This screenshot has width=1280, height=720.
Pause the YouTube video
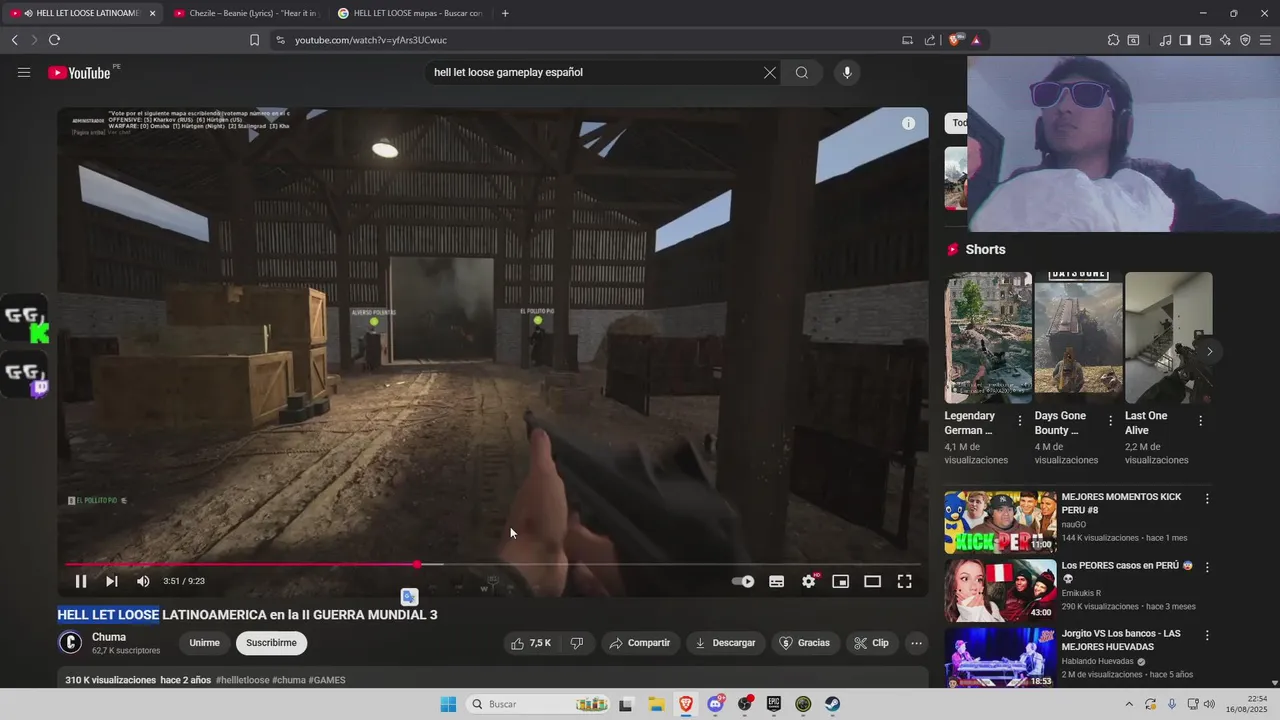click(81, 581)
